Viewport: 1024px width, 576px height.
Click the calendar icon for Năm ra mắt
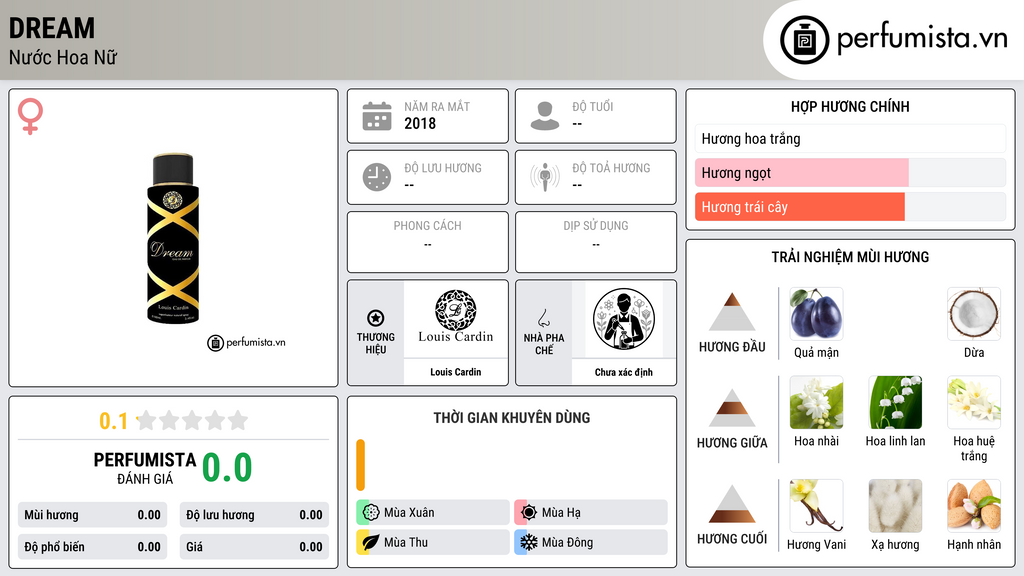pyautogui.click(x=377, y=116)
